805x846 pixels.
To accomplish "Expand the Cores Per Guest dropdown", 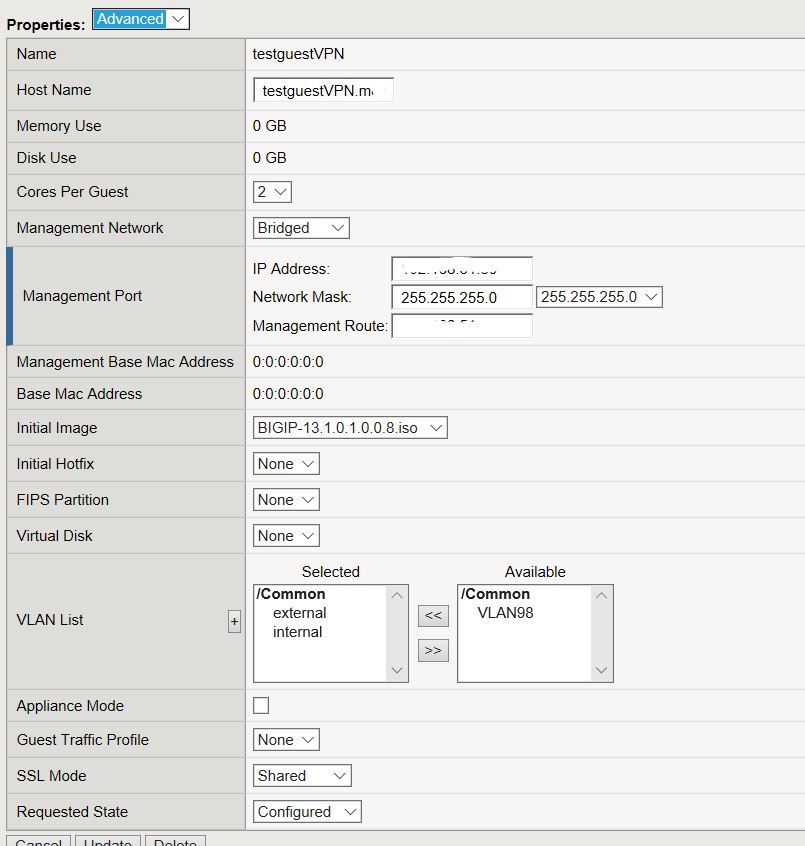I will pyautogui.click(x=272, y=192).
